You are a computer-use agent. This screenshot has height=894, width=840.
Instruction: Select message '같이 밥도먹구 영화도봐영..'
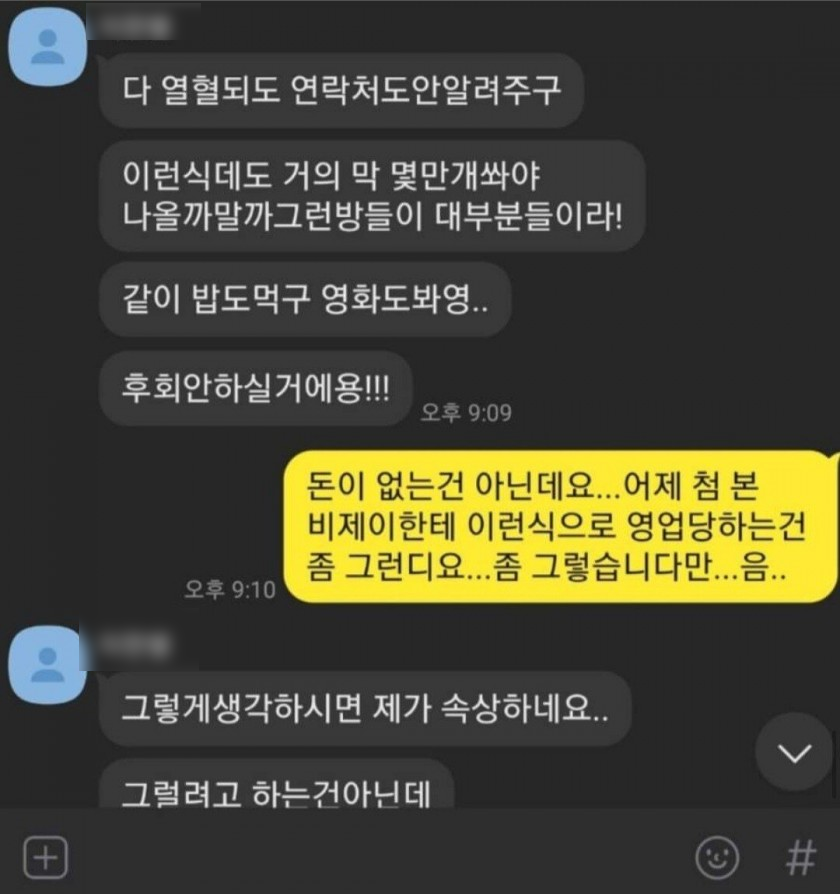(x=305, y=299)
